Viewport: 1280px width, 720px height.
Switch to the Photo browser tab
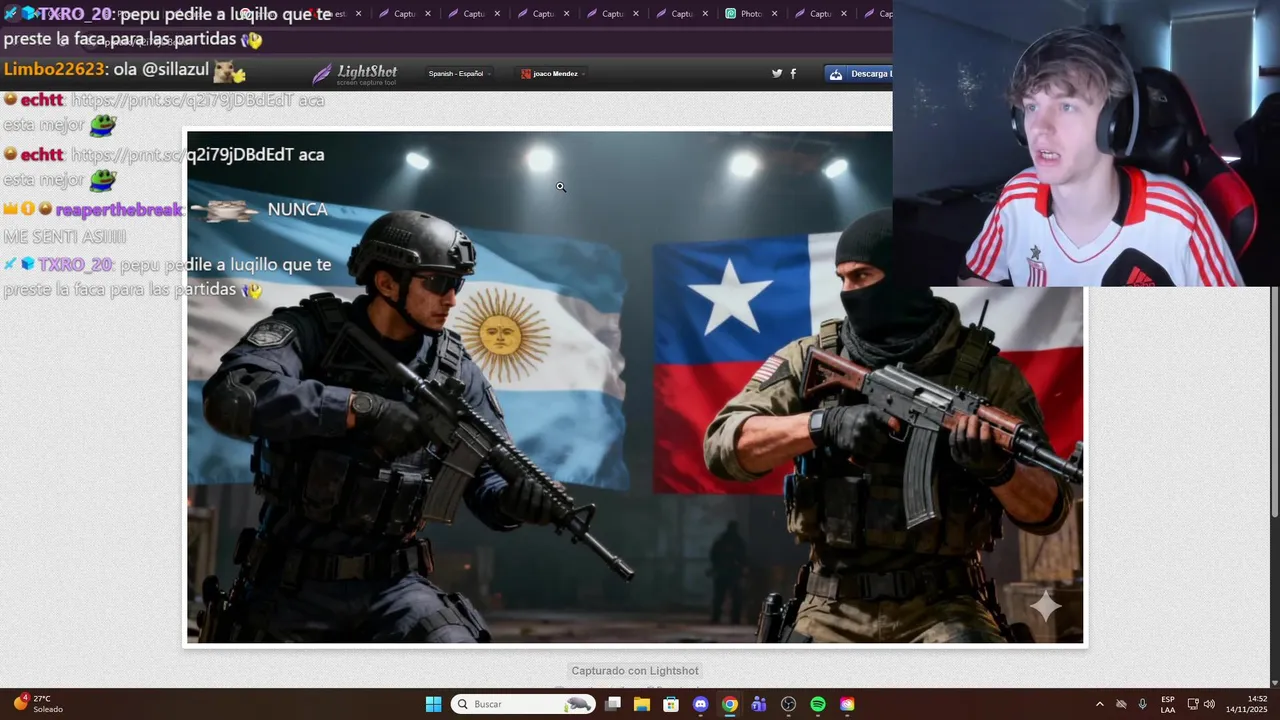tap(751, 14)
